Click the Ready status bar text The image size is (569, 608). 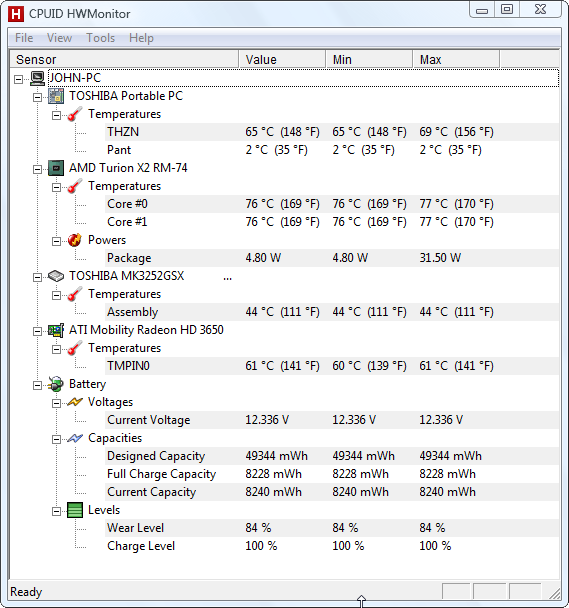[26, 592]
